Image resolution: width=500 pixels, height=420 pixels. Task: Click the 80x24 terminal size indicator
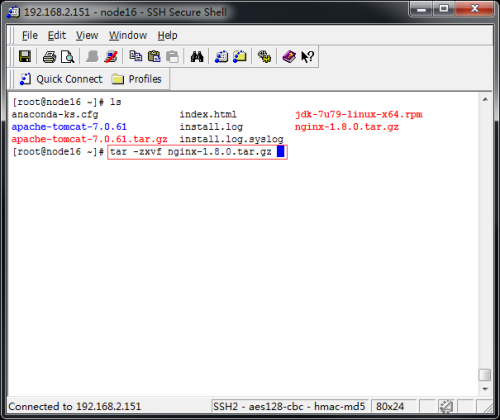(x=390, y=407)
